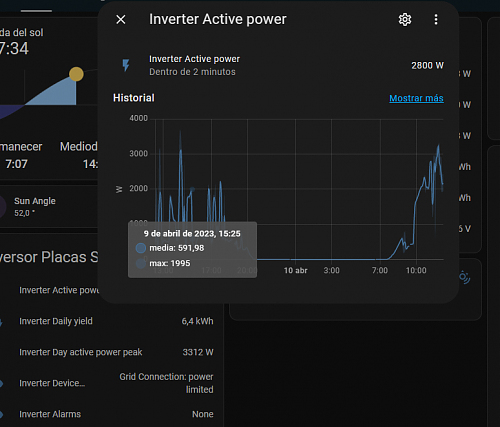Image resolution: width=500 pixels, height=427 pixels.
Task: Click Mostrar más history link
Action: pos(416,98)
